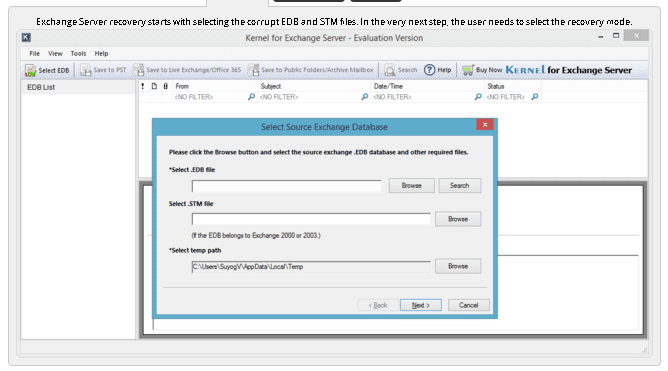Click Save to PST toolbar button
This screenshot has height=371, width=668.
[104, 70]
